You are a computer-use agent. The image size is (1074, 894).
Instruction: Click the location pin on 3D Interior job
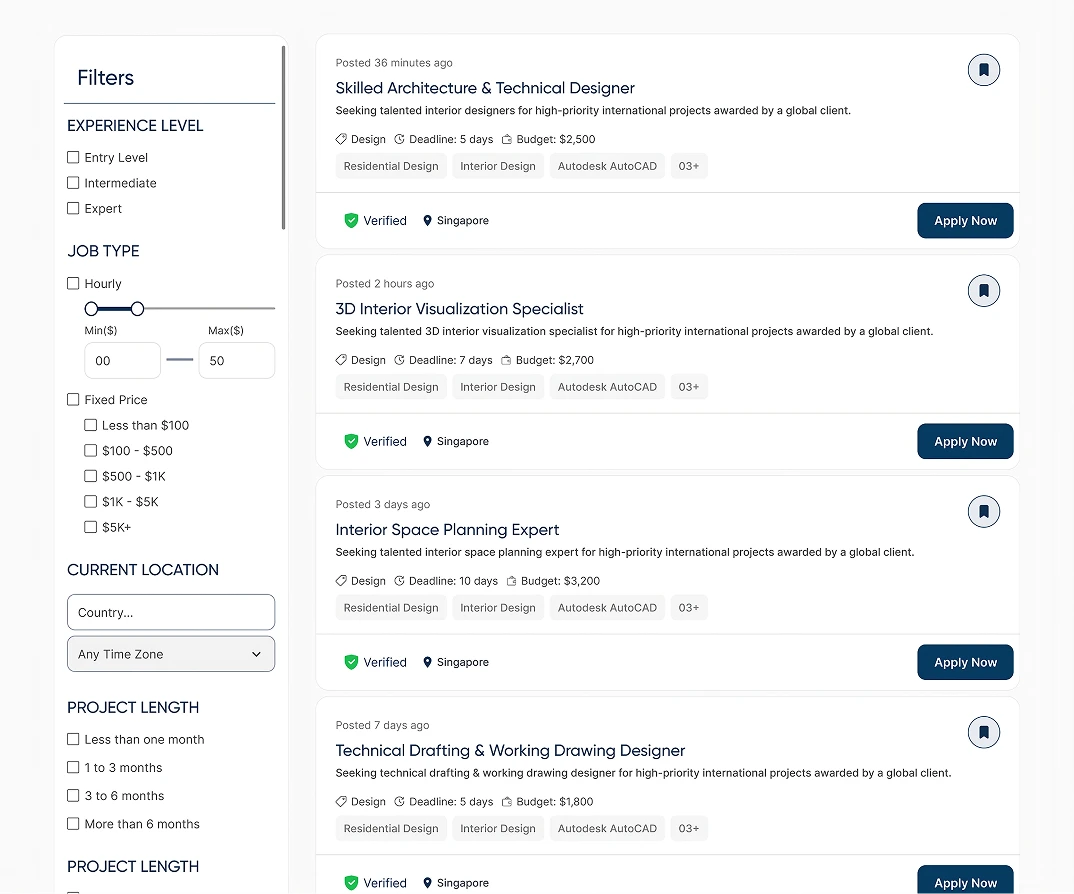click(x=428, y=442)
